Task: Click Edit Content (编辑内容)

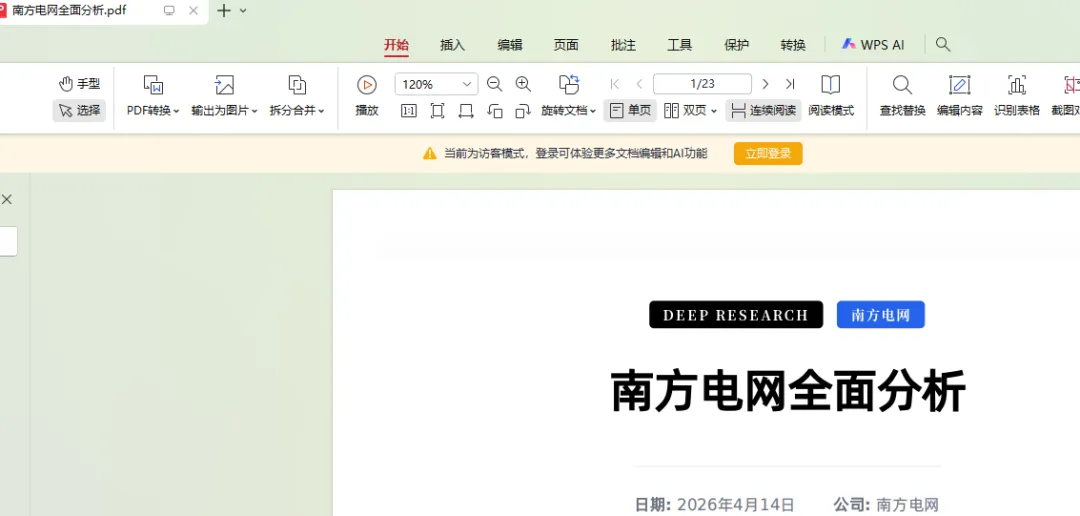Action: (959, 95)
